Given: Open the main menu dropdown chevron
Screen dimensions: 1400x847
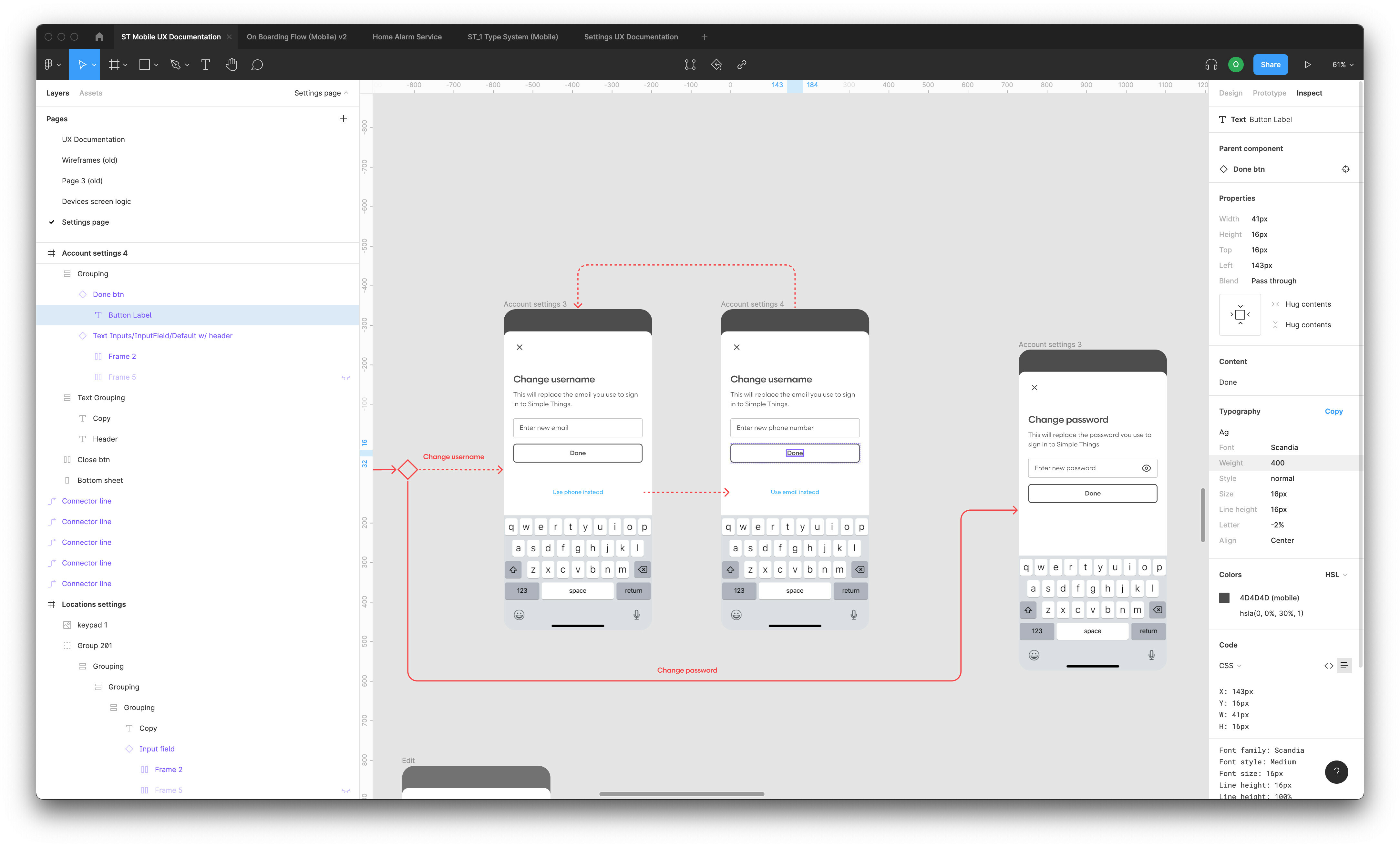Looking at the screenshot, I should point(58,65).
